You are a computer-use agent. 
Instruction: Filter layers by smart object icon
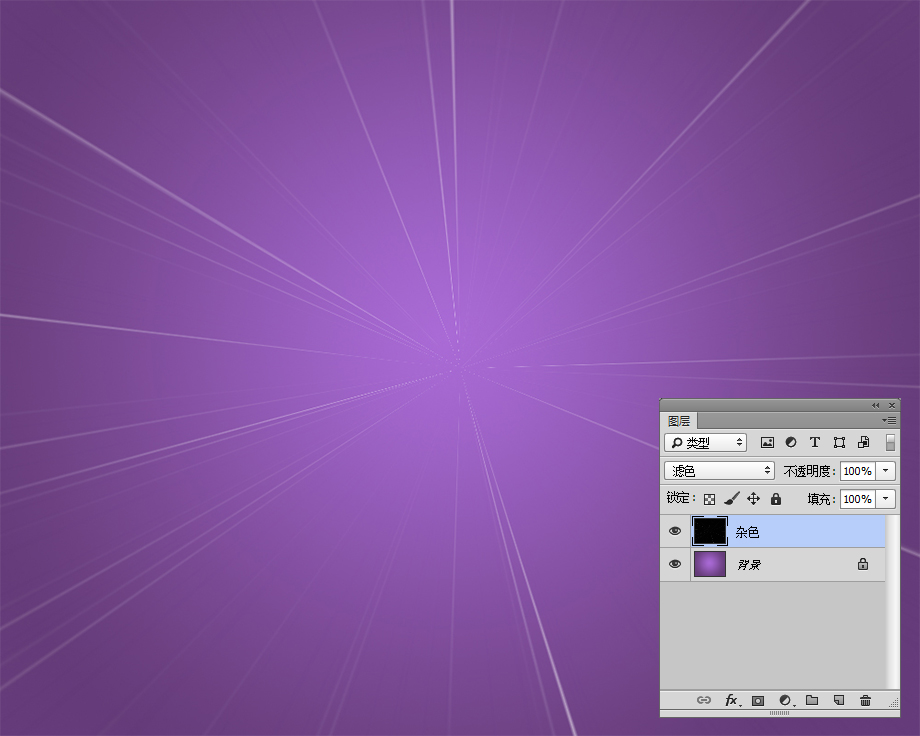point(864,443)
